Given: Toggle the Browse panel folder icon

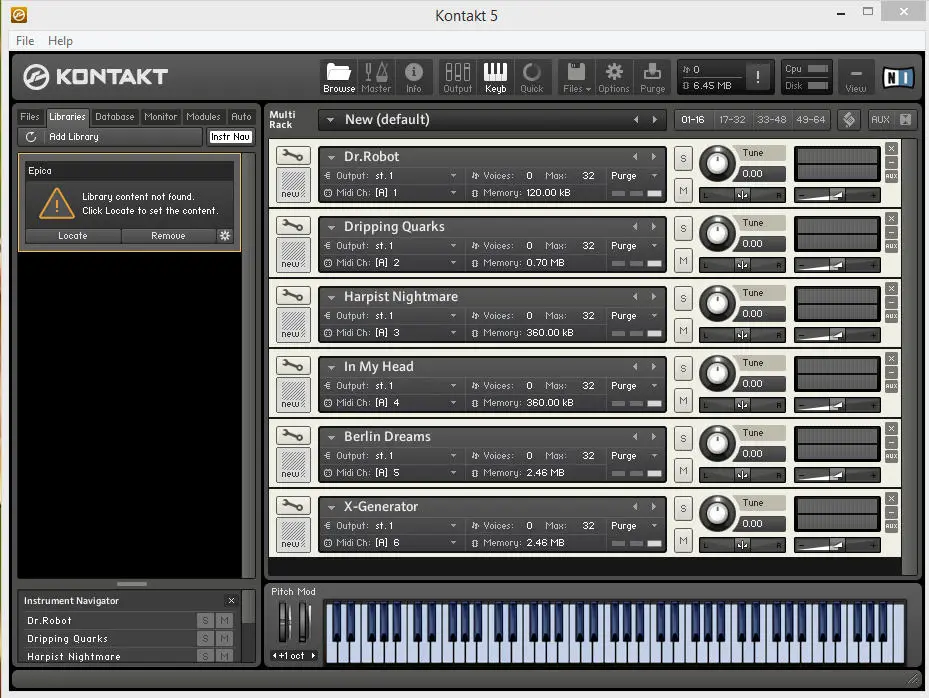Looking at the screenshot, I should 339,78.
